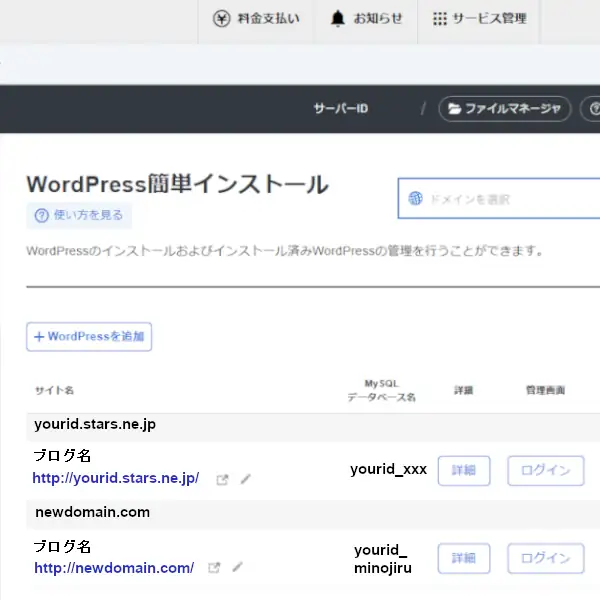Click 詳細 column header
This screenshot has height=600, width=600.
coord(463,390)
